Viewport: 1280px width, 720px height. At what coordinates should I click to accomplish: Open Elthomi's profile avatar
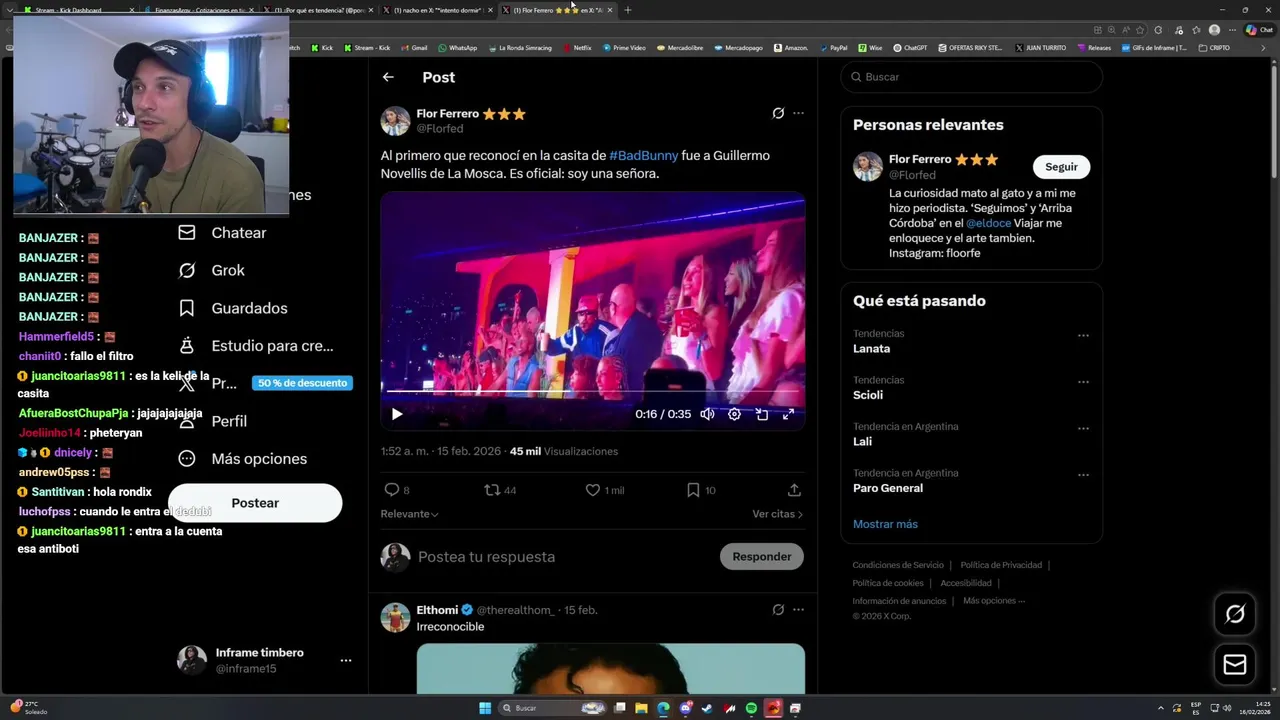[395, 617]
